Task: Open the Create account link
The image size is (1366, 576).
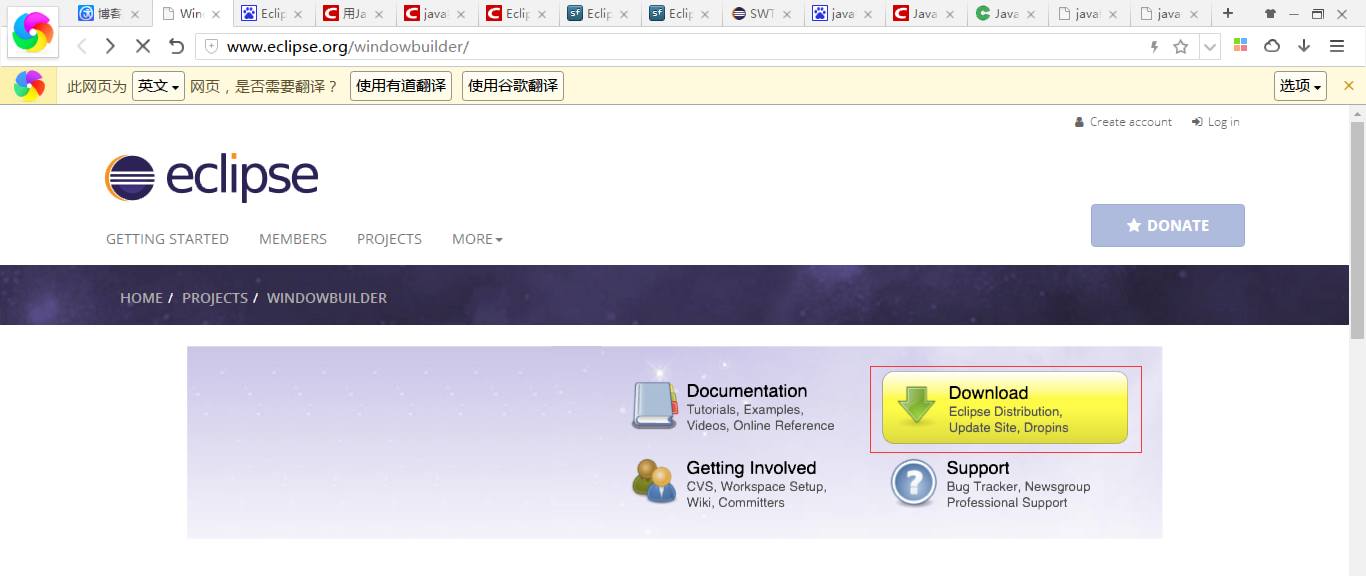Action: pyautogui.click(x=1123, y=122)
